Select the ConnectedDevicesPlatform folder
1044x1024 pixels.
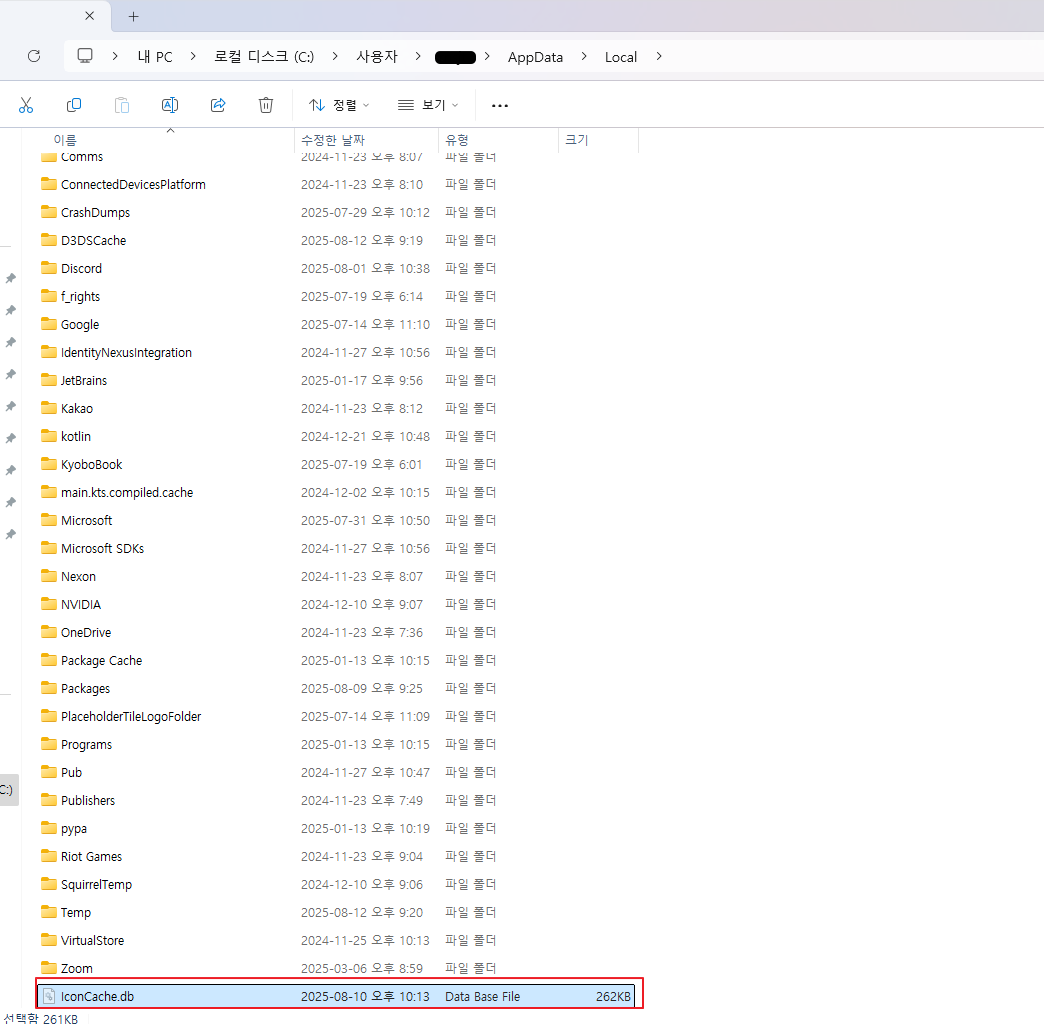[x=133, y=184]
